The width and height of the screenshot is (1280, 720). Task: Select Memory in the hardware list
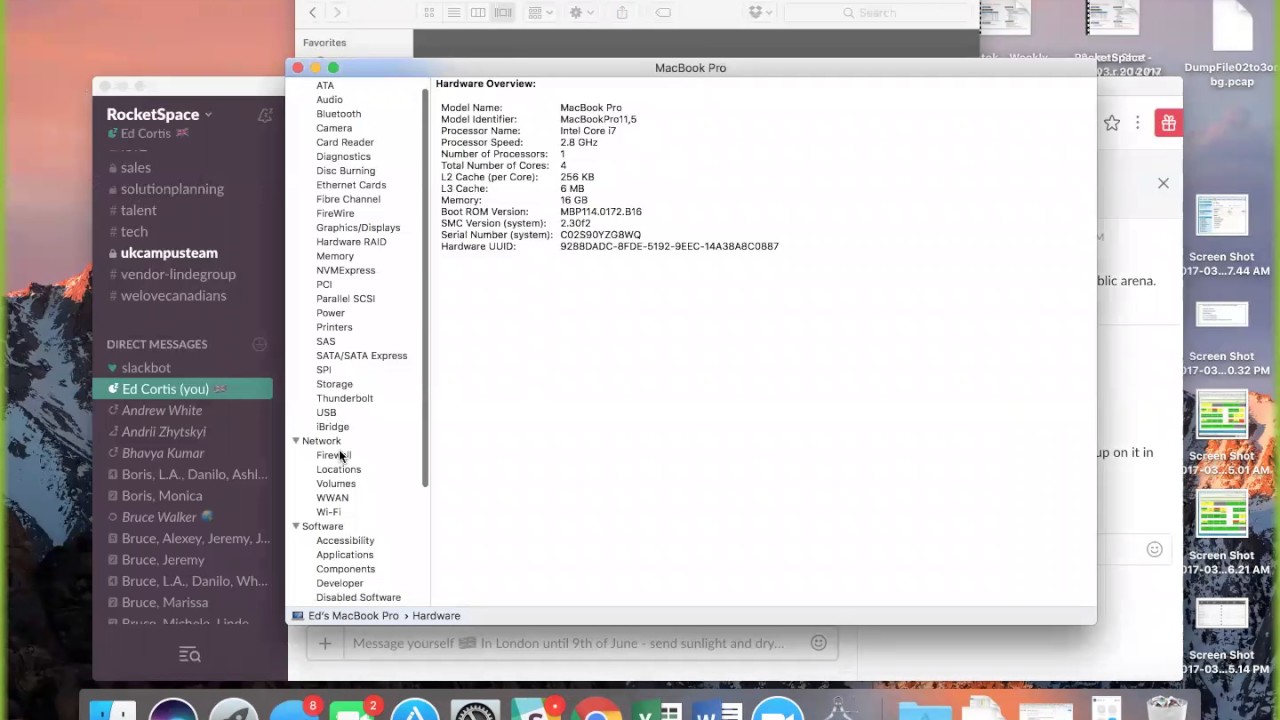pyautogui.click(x=335, y=256)
